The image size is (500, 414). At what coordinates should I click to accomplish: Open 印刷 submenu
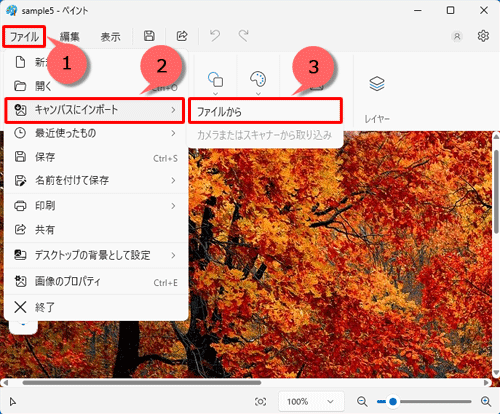pos(95,206)
